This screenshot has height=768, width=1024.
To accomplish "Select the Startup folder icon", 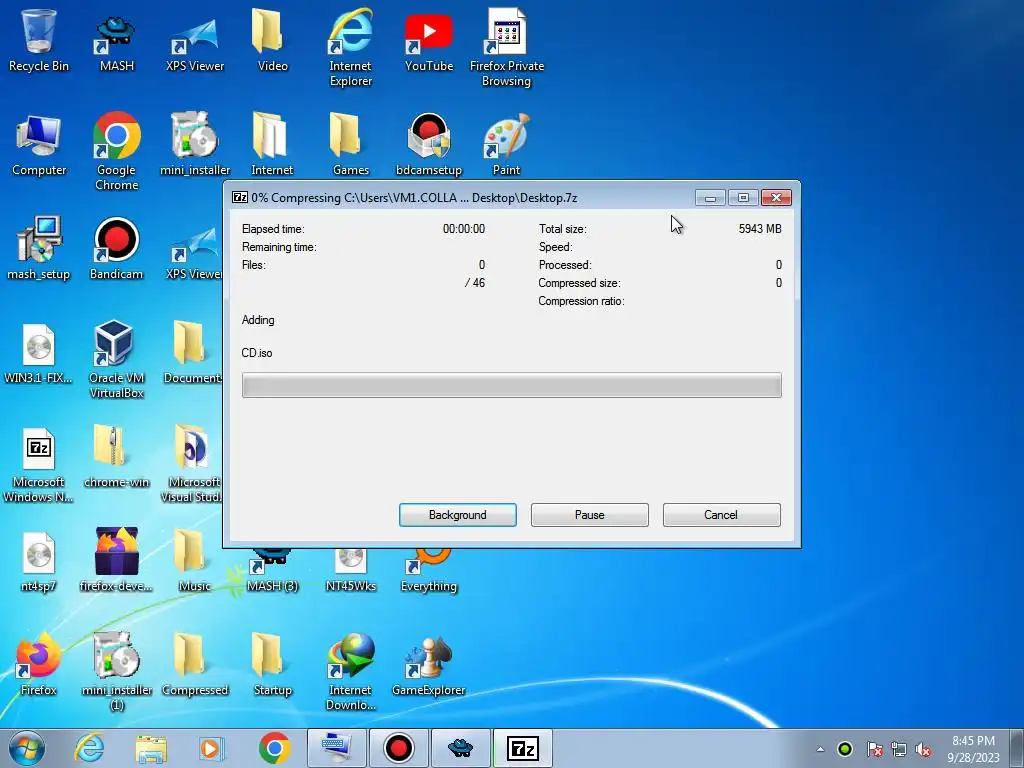I will click(x=272, y=664).
